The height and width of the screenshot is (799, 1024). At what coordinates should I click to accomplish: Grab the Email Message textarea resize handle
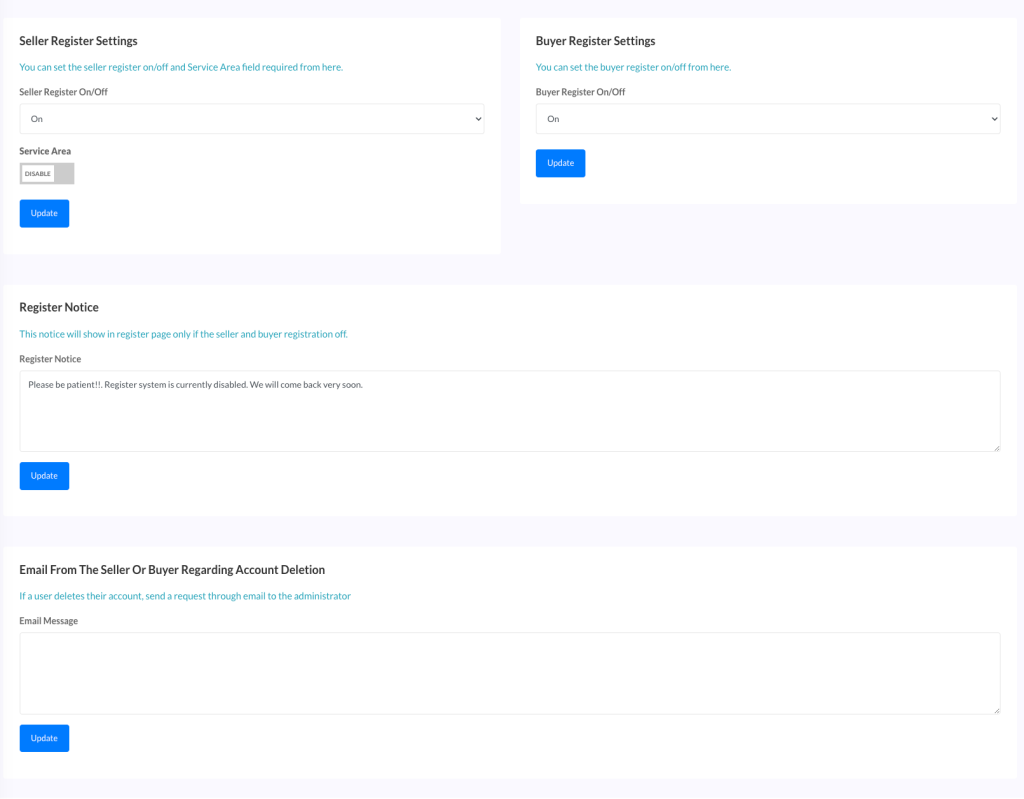click(x=996, y=710)
